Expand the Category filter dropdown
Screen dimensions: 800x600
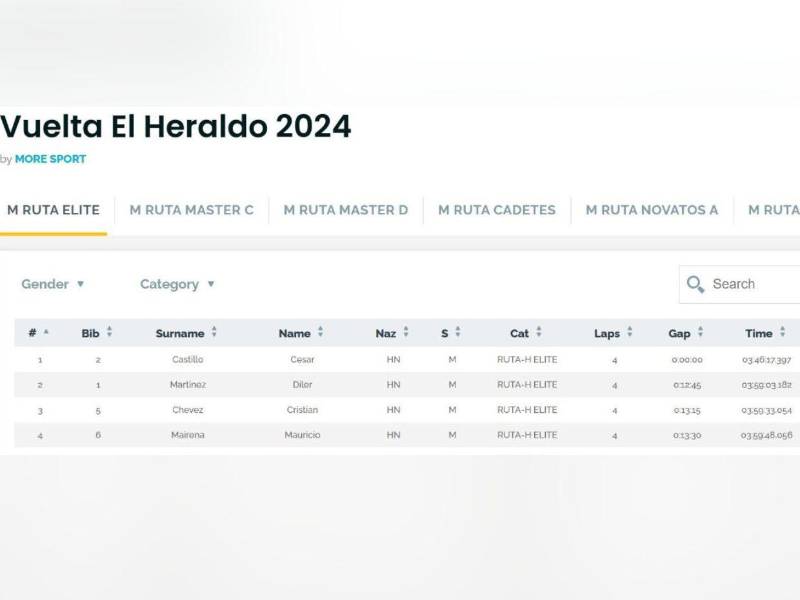177,284
